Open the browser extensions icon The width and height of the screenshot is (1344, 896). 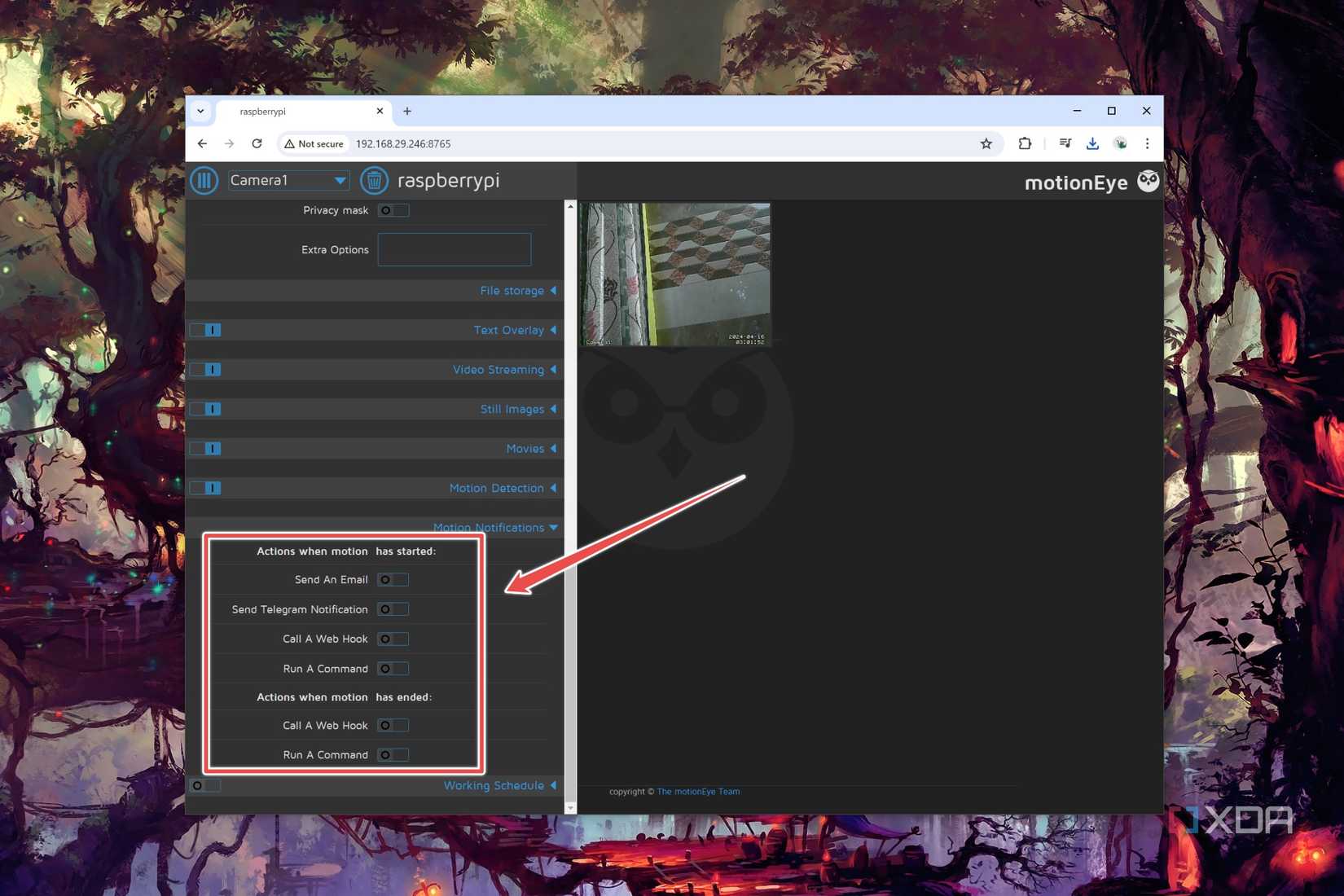pyautogui.click(x=1025, y=143)
